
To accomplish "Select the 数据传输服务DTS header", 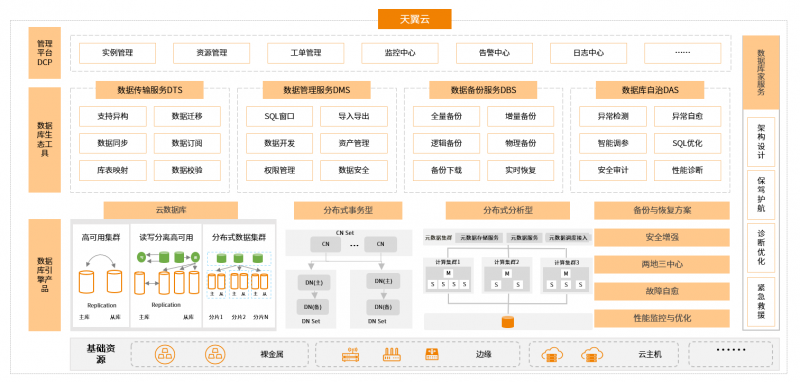I will point(150,90).
